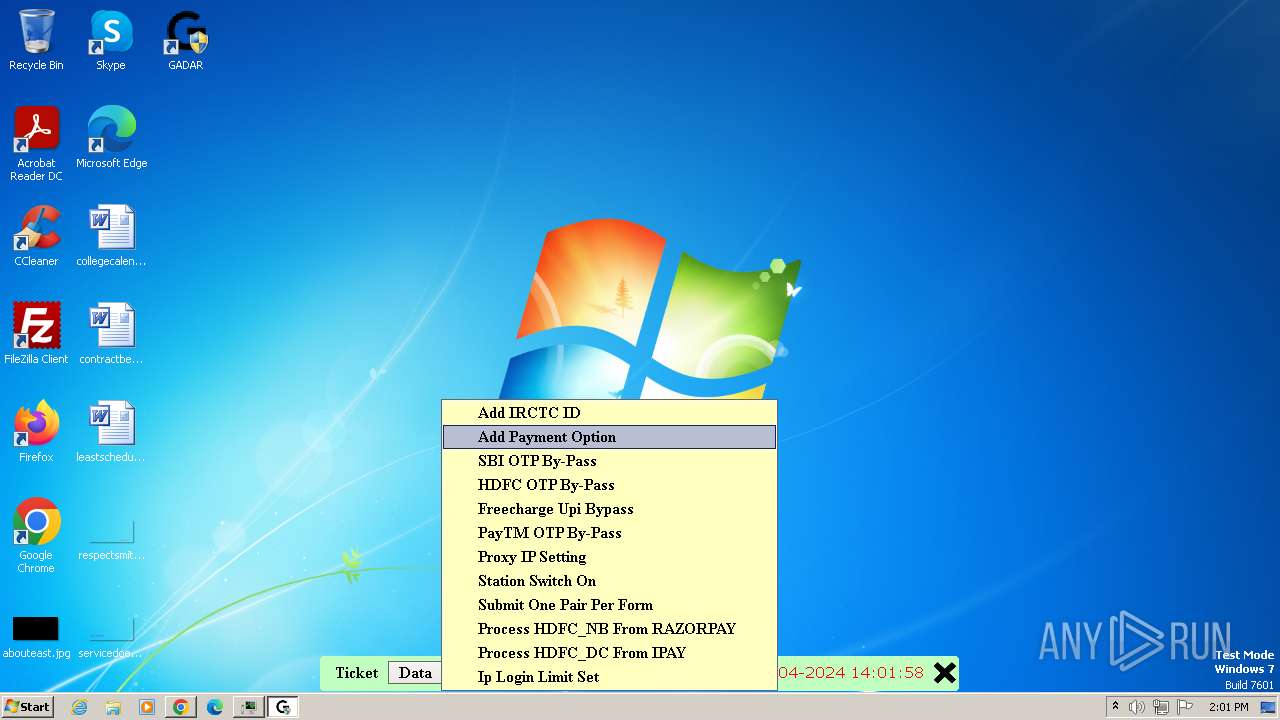
Task: Launch Skype from the desktop
Action: (111, 40)
